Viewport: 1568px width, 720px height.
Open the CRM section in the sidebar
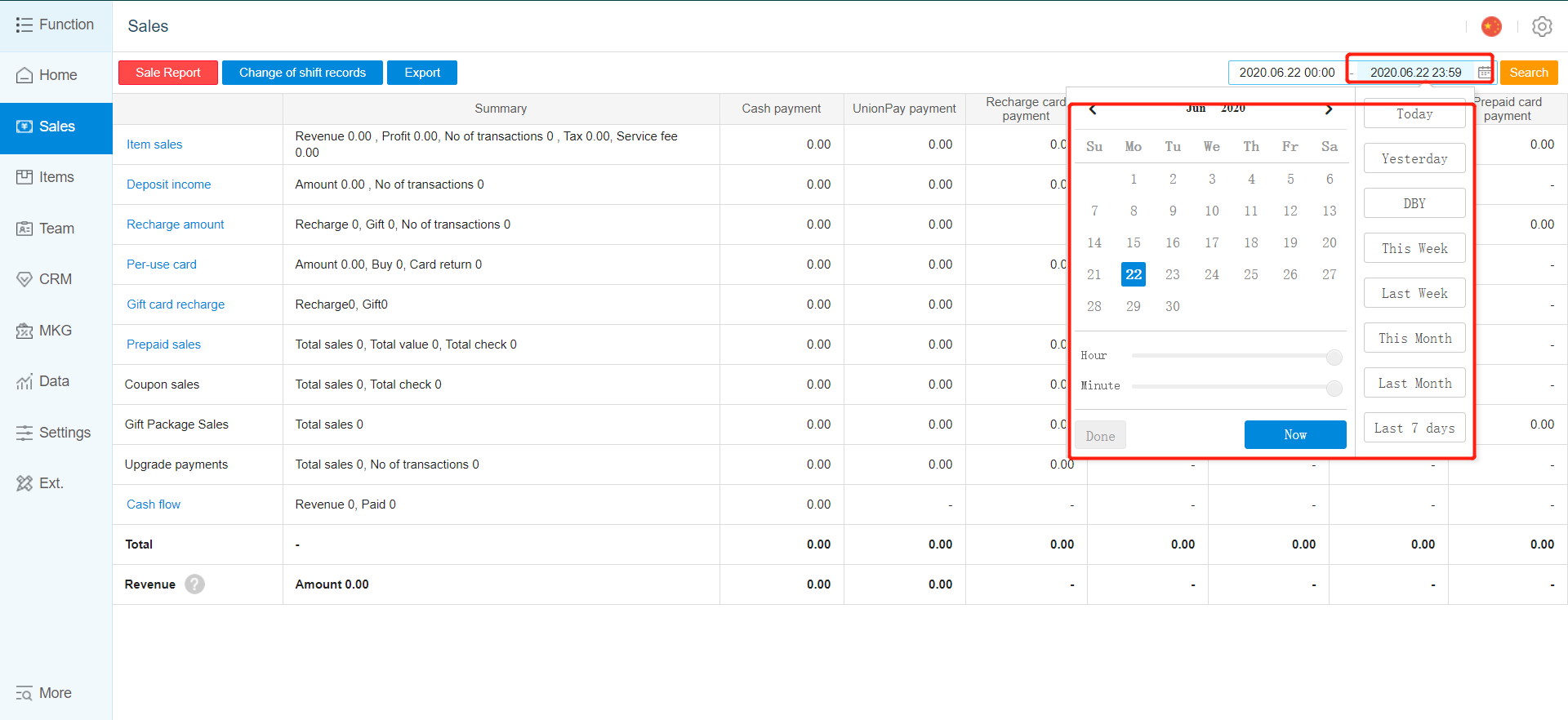coord(56,279)
